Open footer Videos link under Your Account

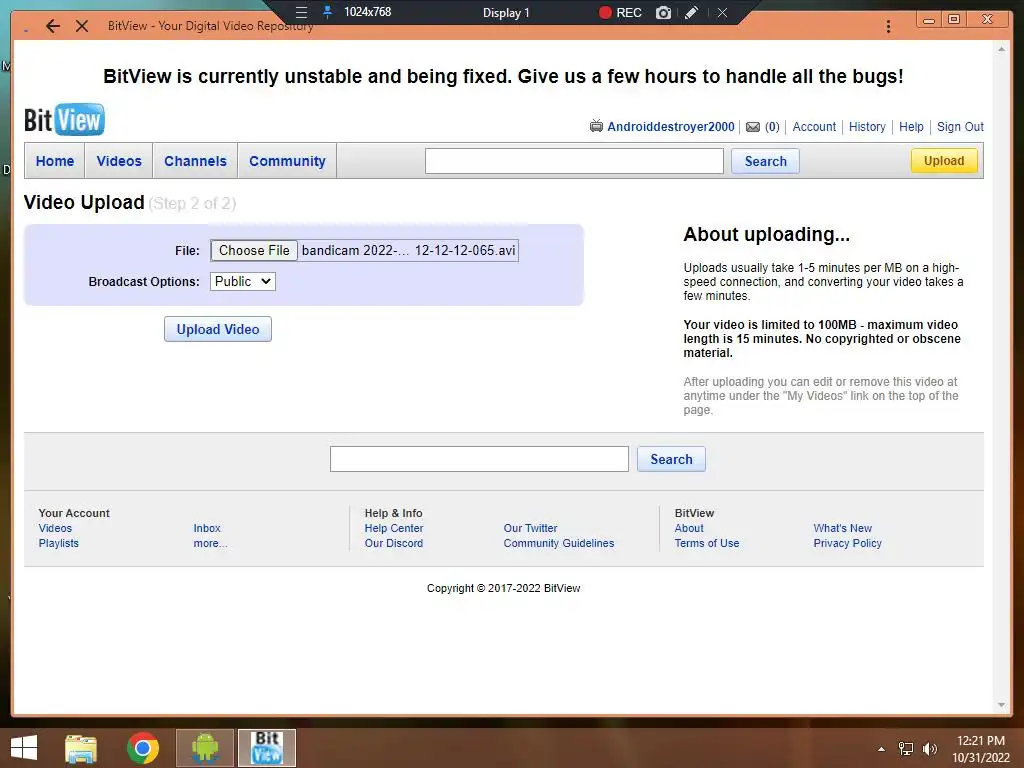[55, 528]
